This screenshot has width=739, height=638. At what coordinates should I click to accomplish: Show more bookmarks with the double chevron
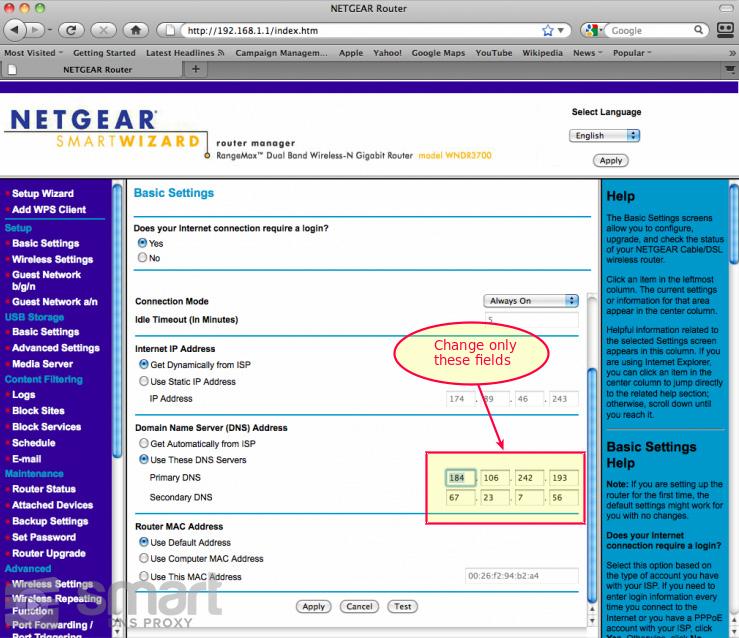pyautogui.click(x=732, y=53)
